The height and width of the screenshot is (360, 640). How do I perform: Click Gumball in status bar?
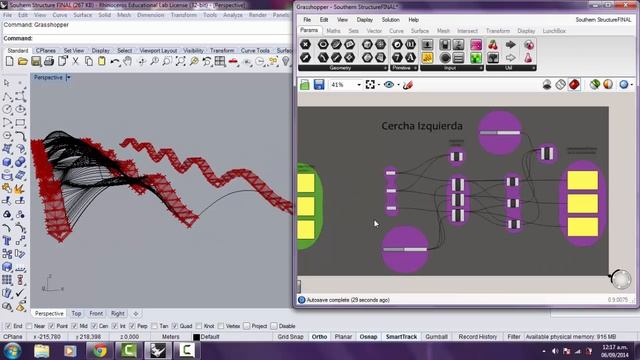(436, 337)
